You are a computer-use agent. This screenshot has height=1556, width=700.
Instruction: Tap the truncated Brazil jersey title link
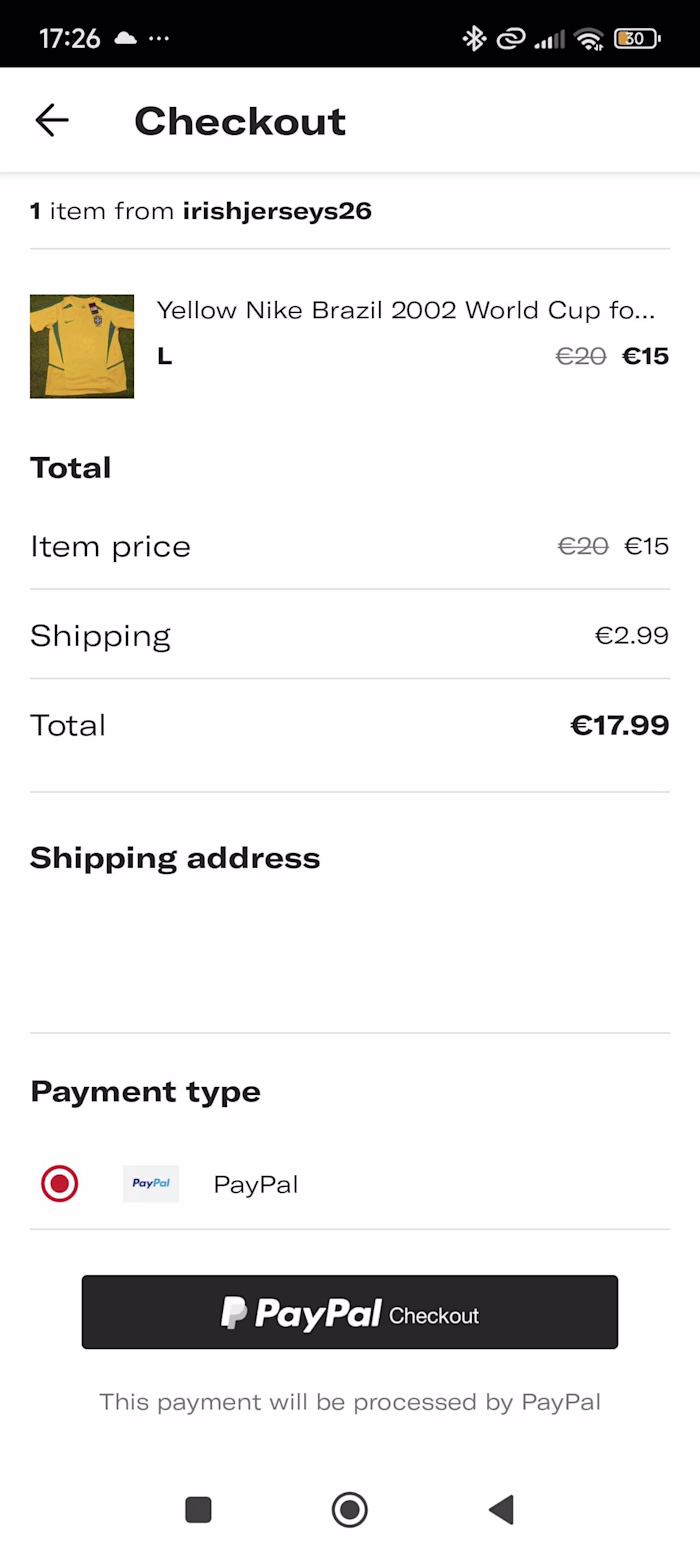pos(406,310)
